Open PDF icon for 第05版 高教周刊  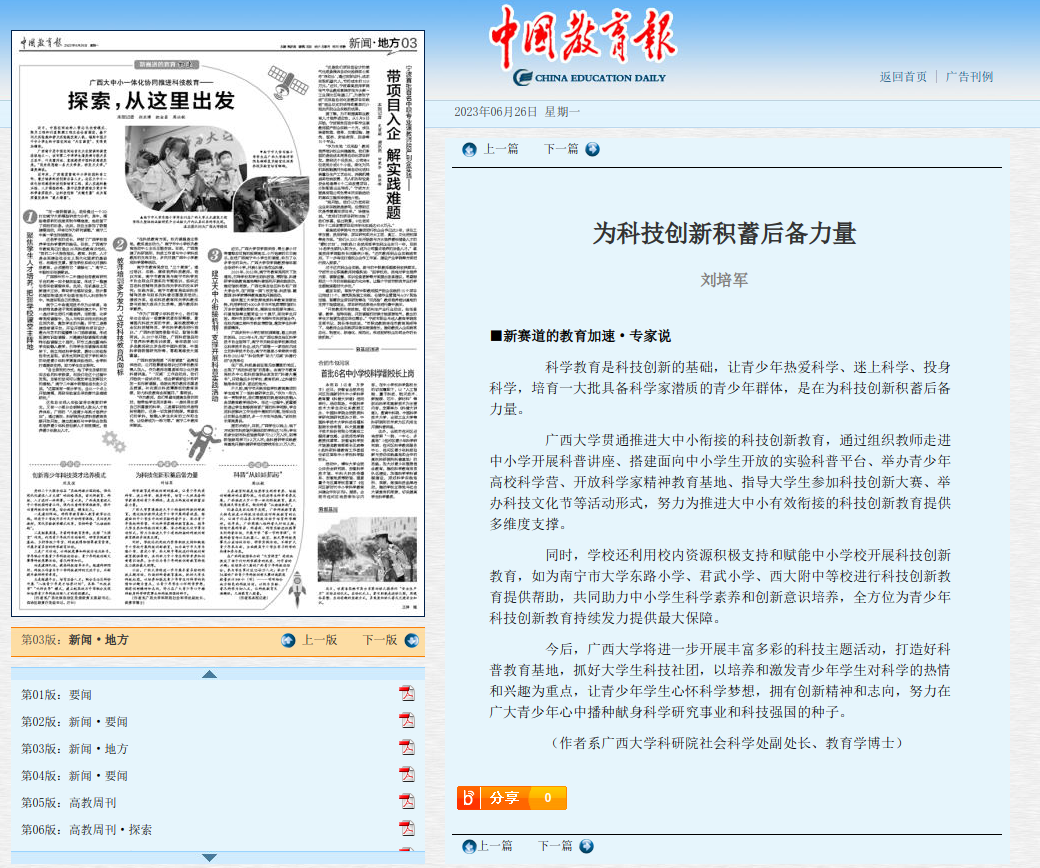point(407,802)
